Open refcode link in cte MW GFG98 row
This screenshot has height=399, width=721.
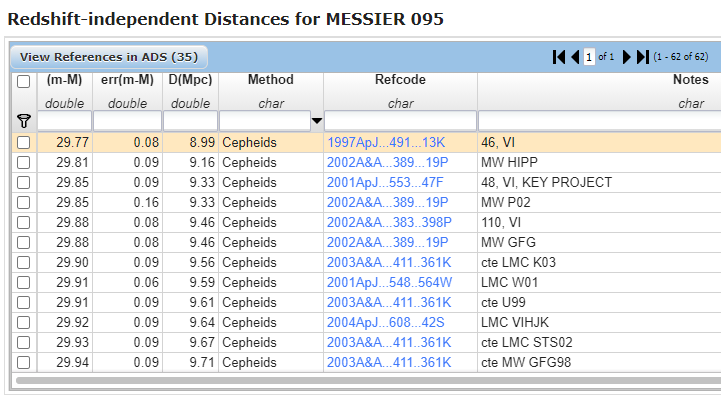(389, 363)
